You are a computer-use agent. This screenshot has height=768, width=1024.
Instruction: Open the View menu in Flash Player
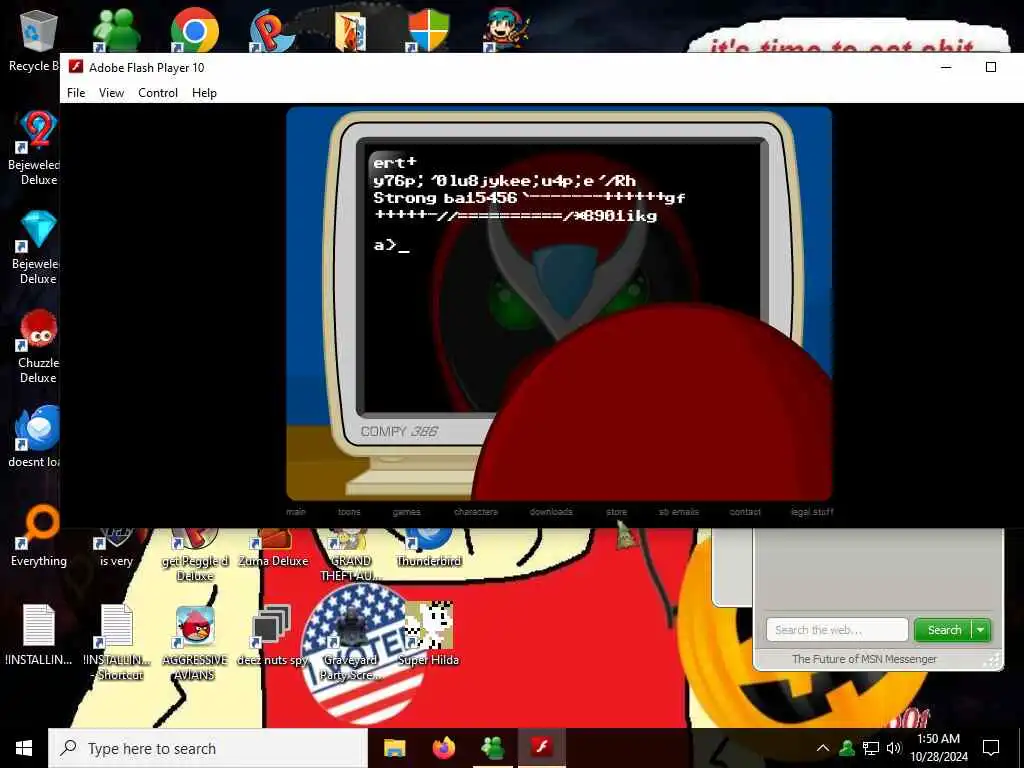point(111,93)
